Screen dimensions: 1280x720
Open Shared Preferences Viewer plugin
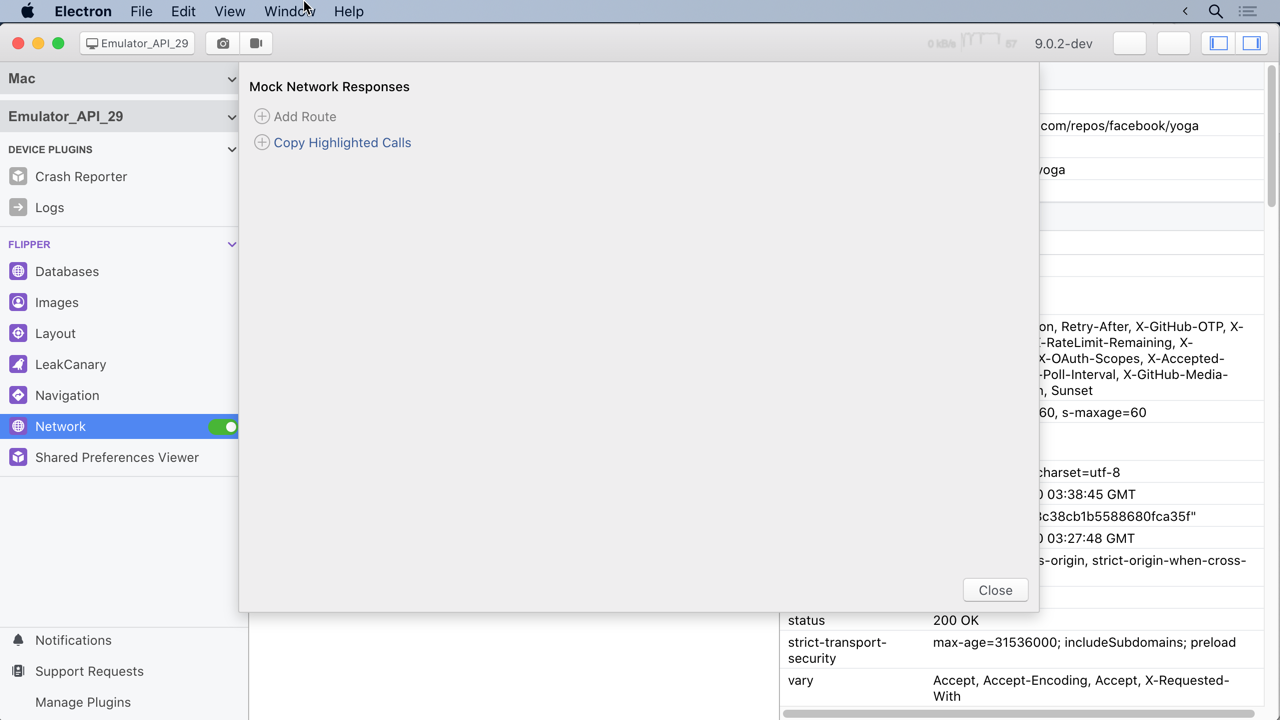pyautogui.click(x=119, y=457)
